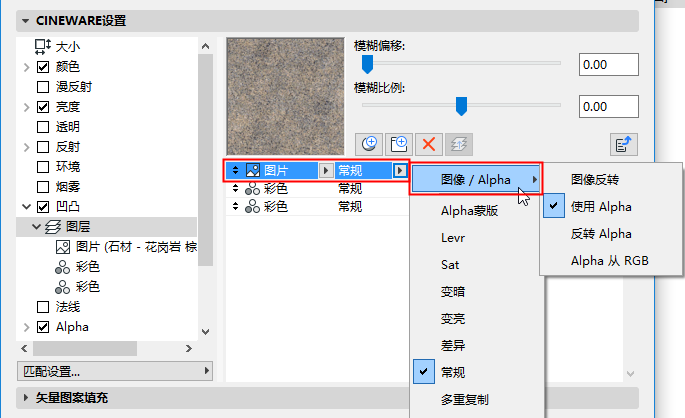Click the 模糊比例 slider handle
This screenshot has width=685, height=418.
[461, 106]
